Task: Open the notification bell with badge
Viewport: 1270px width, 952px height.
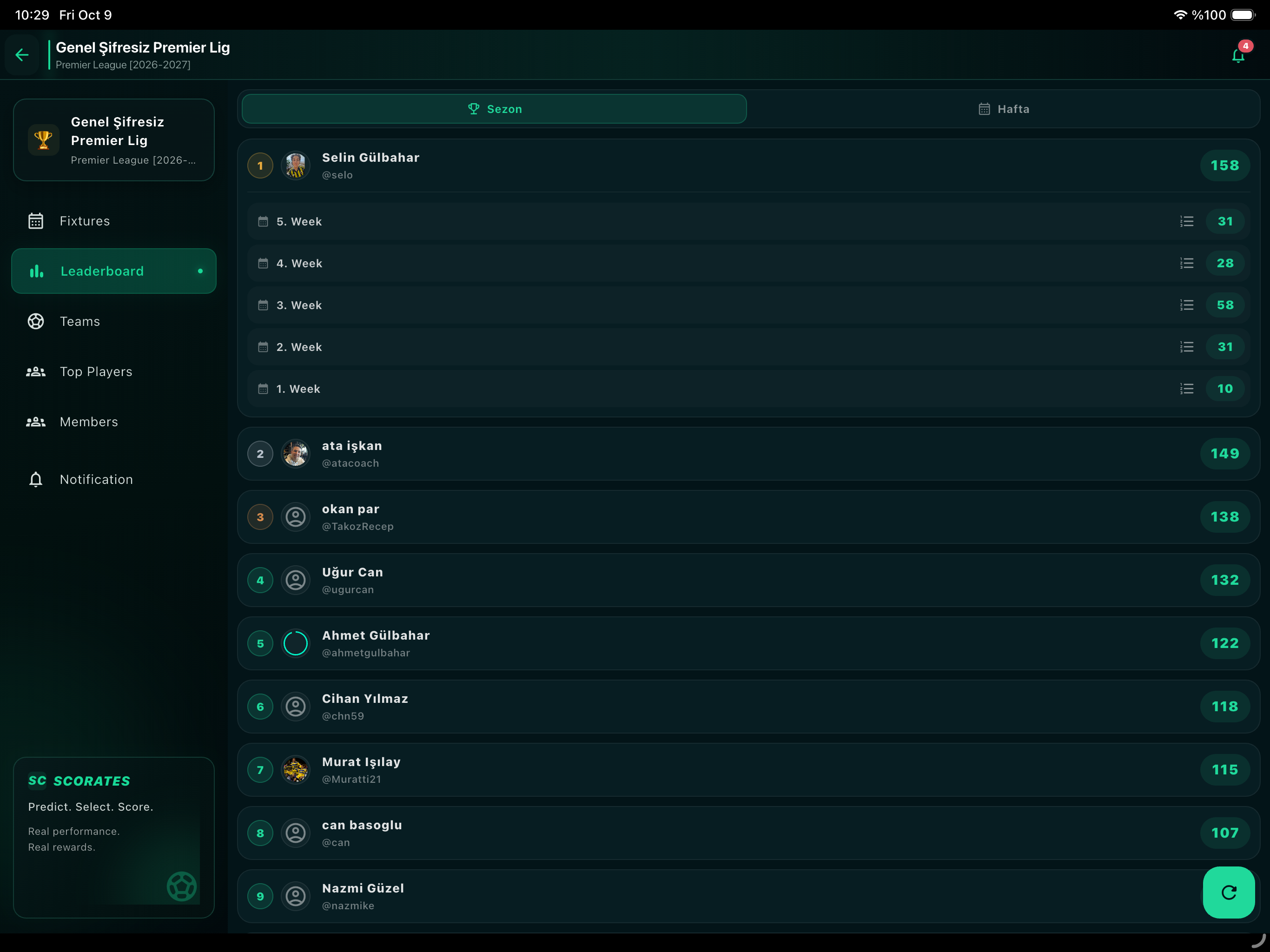Action: (1239, 54)
